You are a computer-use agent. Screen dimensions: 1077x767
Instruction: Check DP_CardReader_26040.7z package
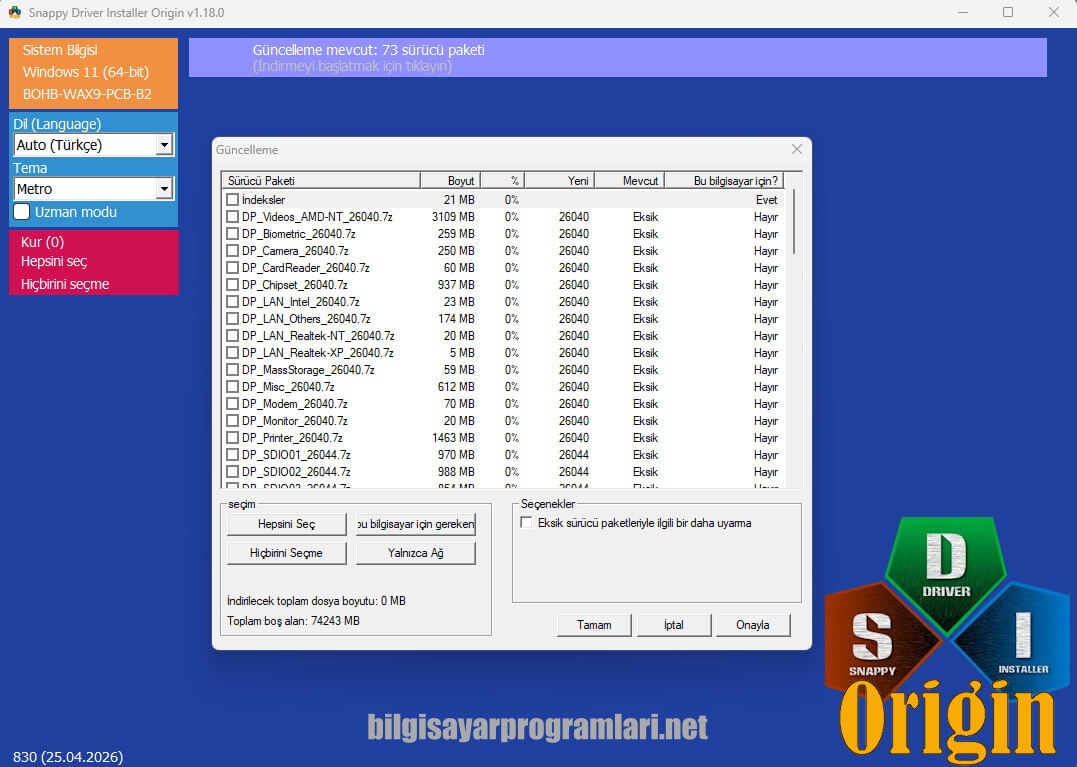pos(232,268)
